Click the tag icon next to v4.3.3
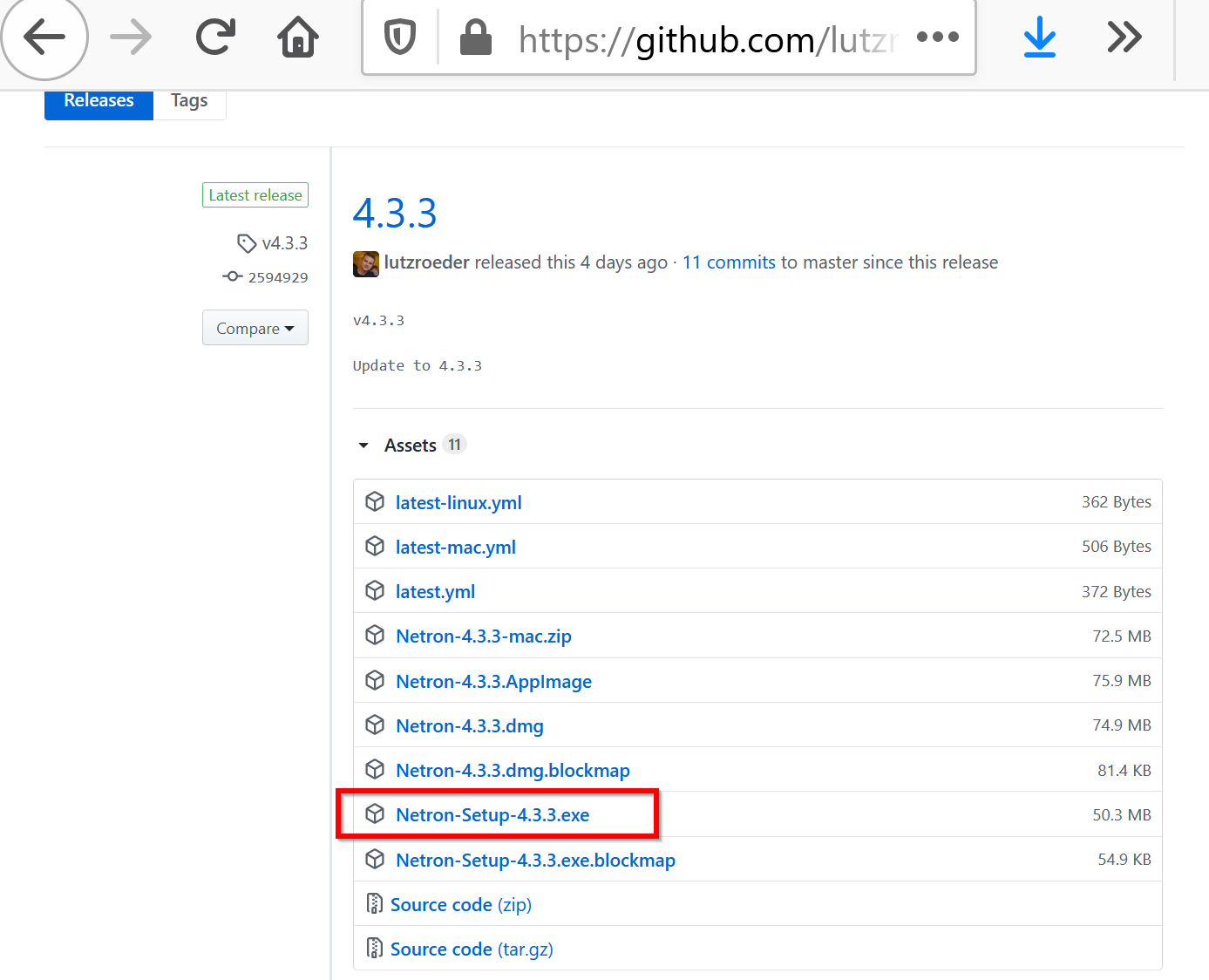 point(247,243)
